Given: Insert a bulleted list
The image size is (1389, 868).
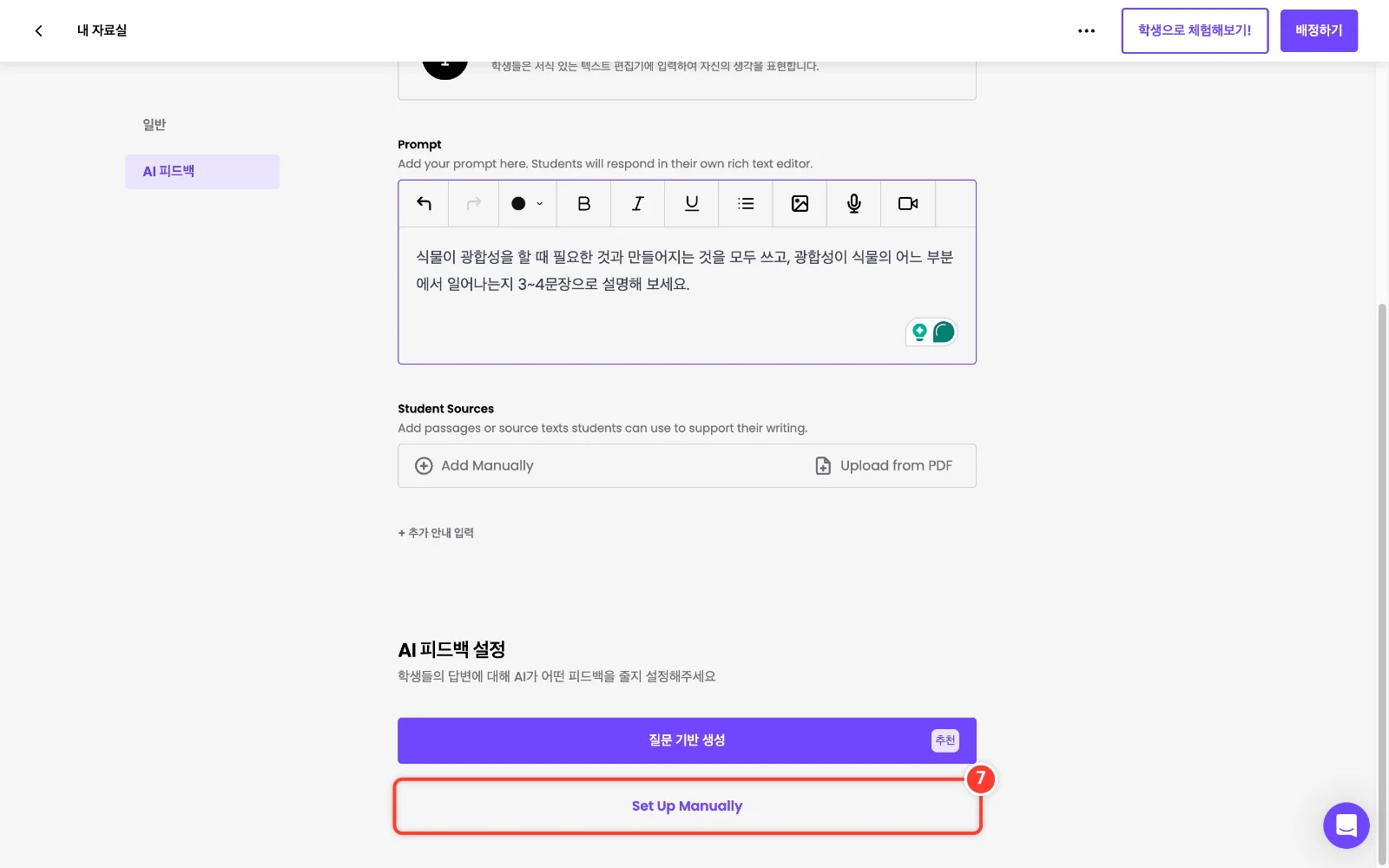Looking at the screenshot, I should [746, 203].
